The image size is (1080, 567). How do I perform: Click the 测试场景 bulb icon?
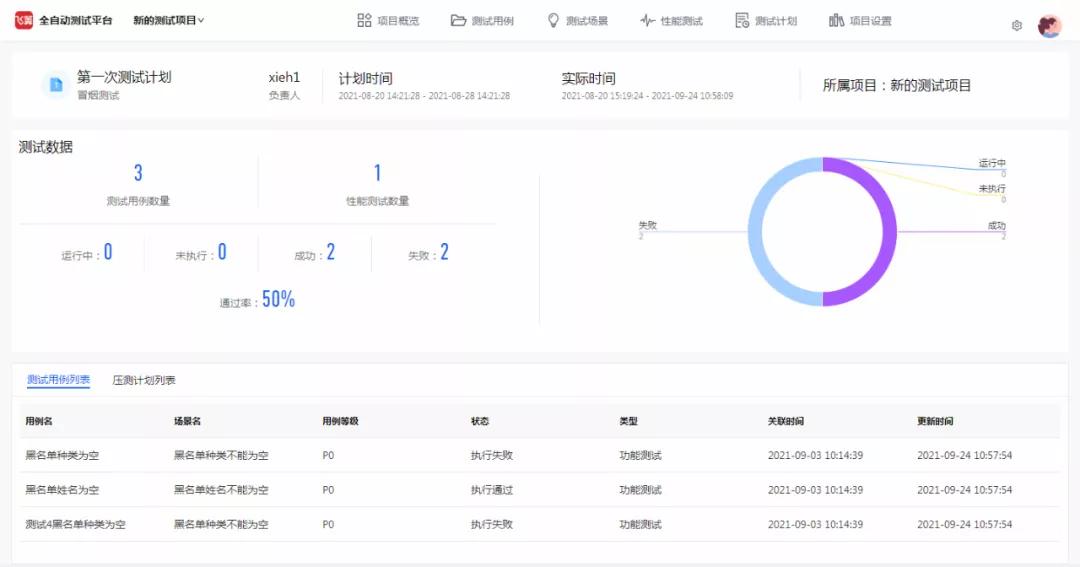point(553,21)
